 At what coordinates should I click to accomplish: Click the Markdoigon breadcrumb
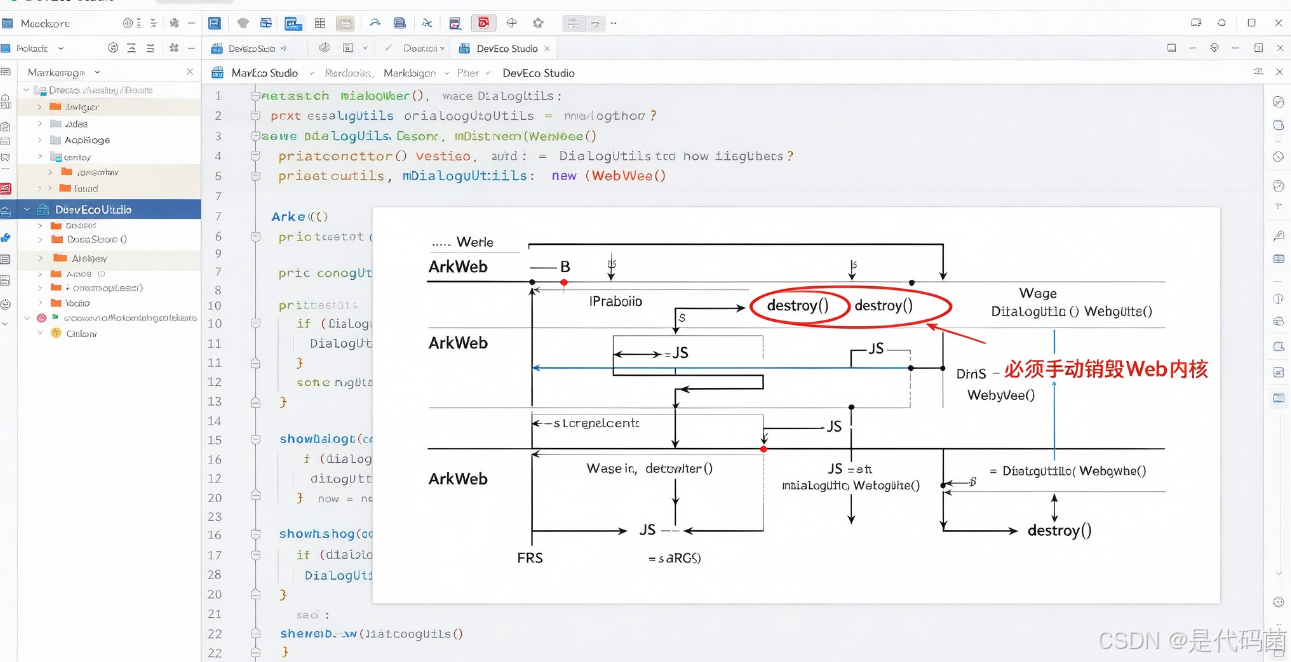tap(410, 73)
